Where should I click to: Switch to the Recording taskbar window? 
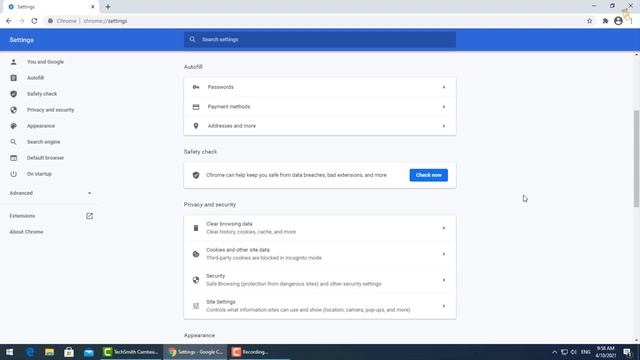pos(259,352)
